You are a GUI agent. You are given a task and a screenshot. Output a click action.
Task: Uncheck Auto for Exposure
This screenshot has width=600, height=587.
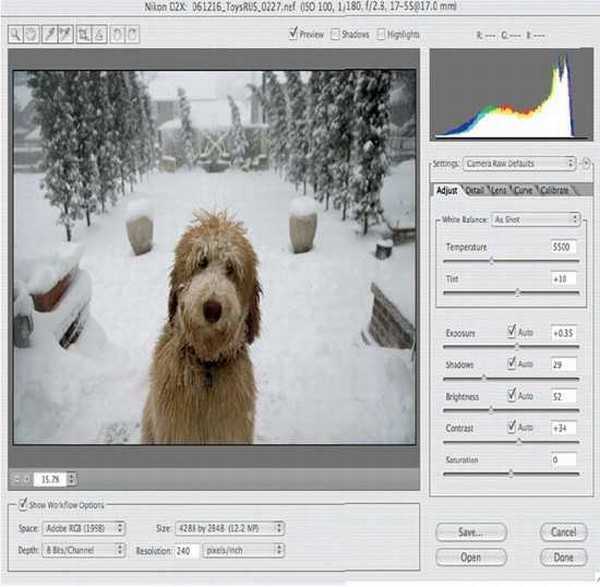tap(512, 331)
